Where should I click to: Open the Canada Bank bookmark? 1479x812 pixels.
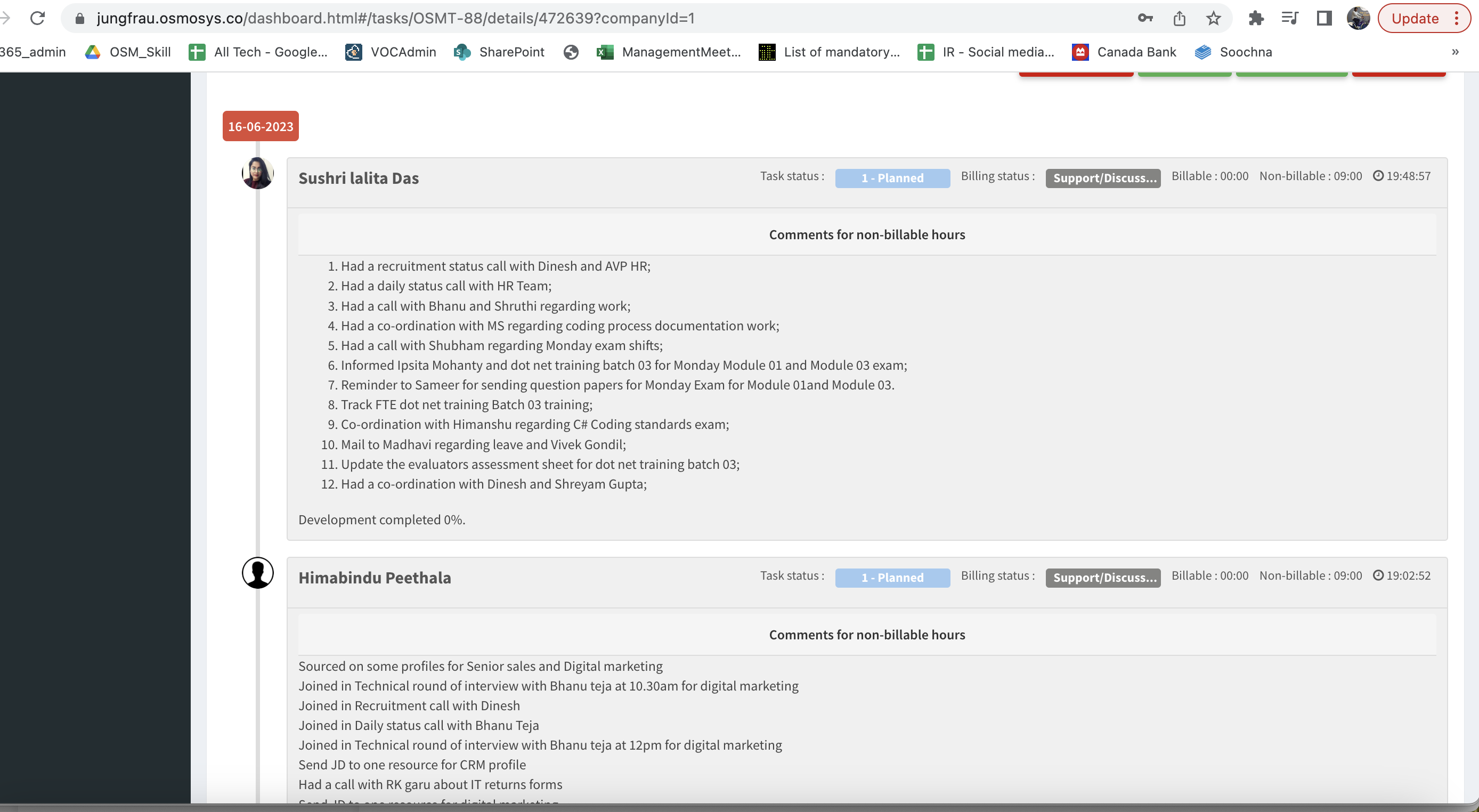tap(1124, 52)
